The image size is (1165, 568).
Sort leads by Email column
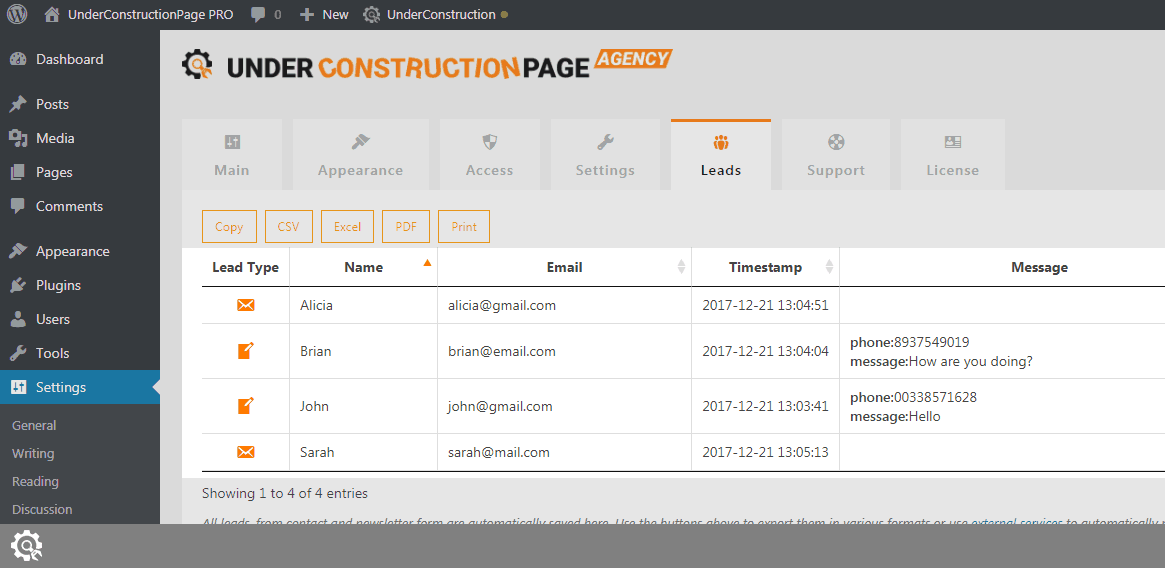[x=564, y=267]
